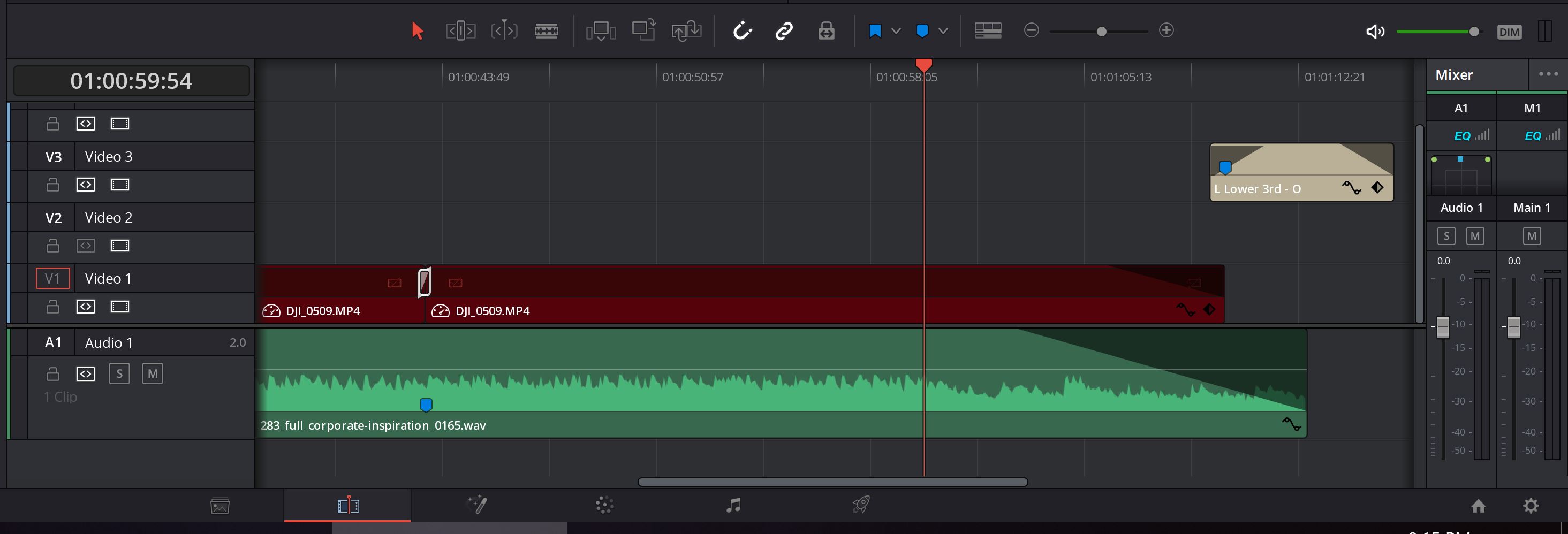The image size is (1568, 534).
Task: Click the timeline zoom slider handle
Action: coord(1101,32)
